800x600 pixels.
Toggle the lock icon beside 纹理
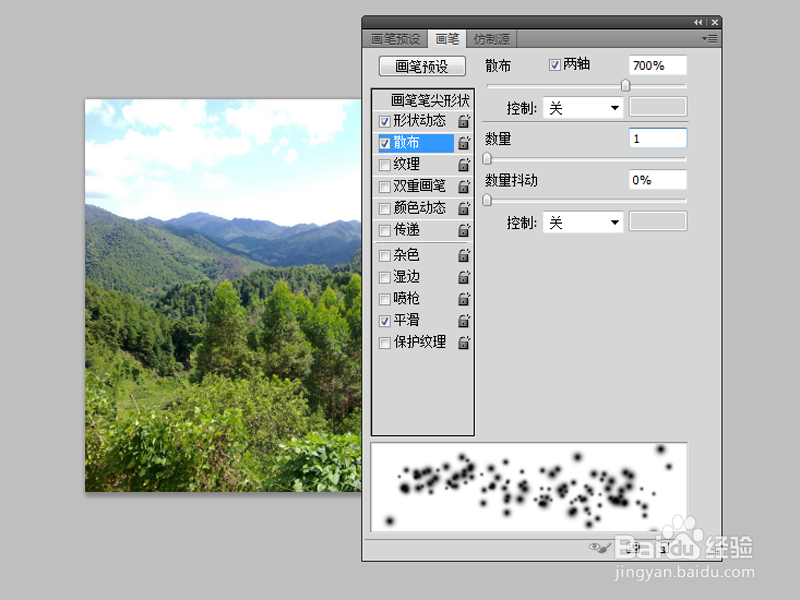click(x=463, y=165)
